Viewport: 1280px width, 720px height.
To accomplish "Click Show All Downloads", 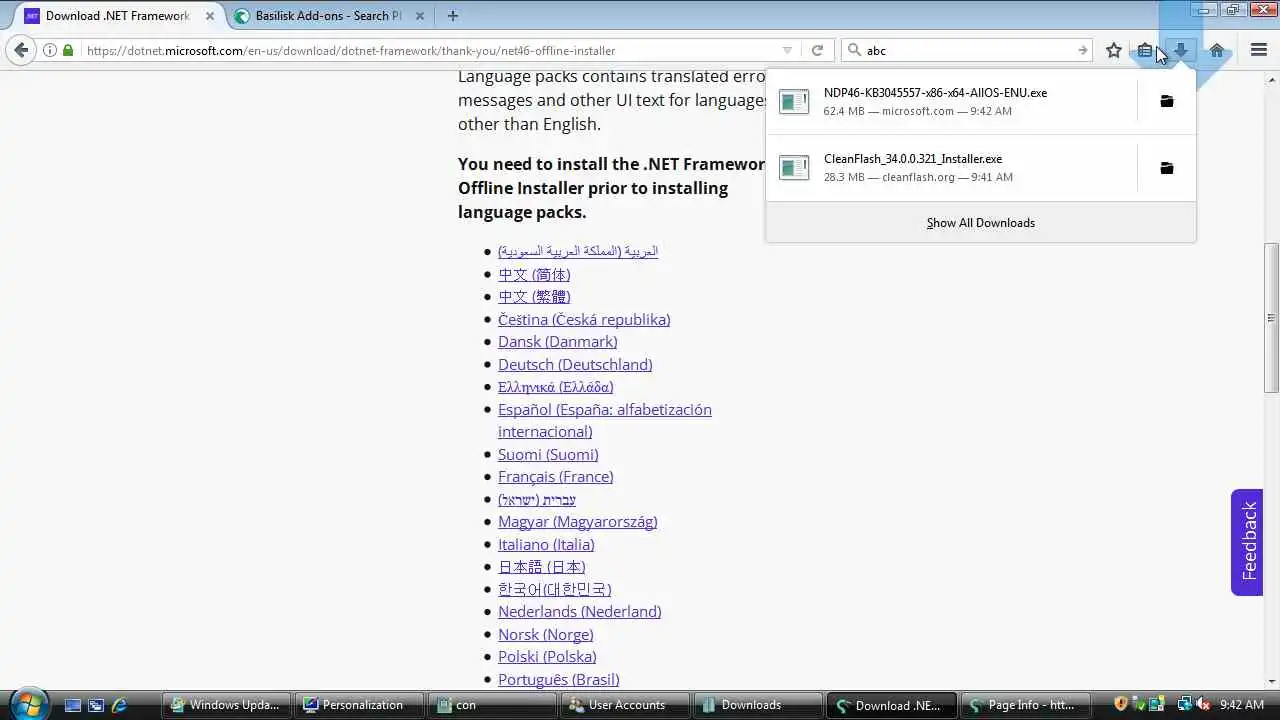I will [x=980, y=222].
